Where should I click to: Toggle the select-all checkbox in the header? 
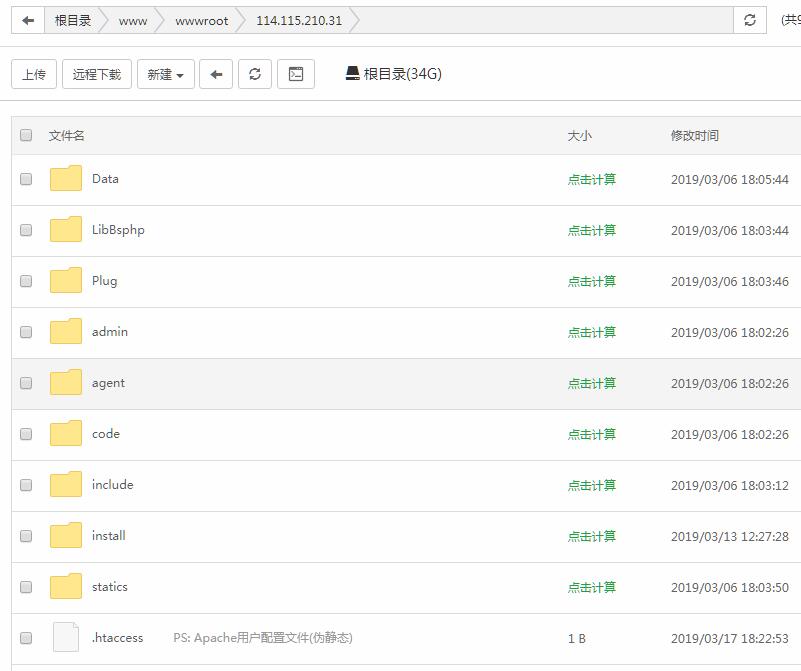[x=26, y=135]
